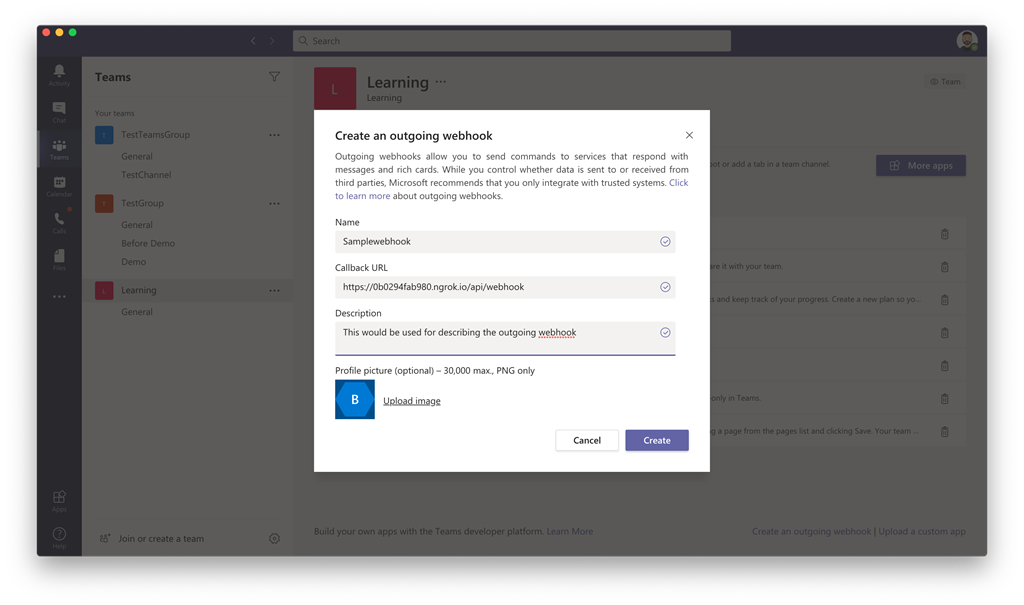Click Create to save the outgoing webhook

tap(656, 439)
